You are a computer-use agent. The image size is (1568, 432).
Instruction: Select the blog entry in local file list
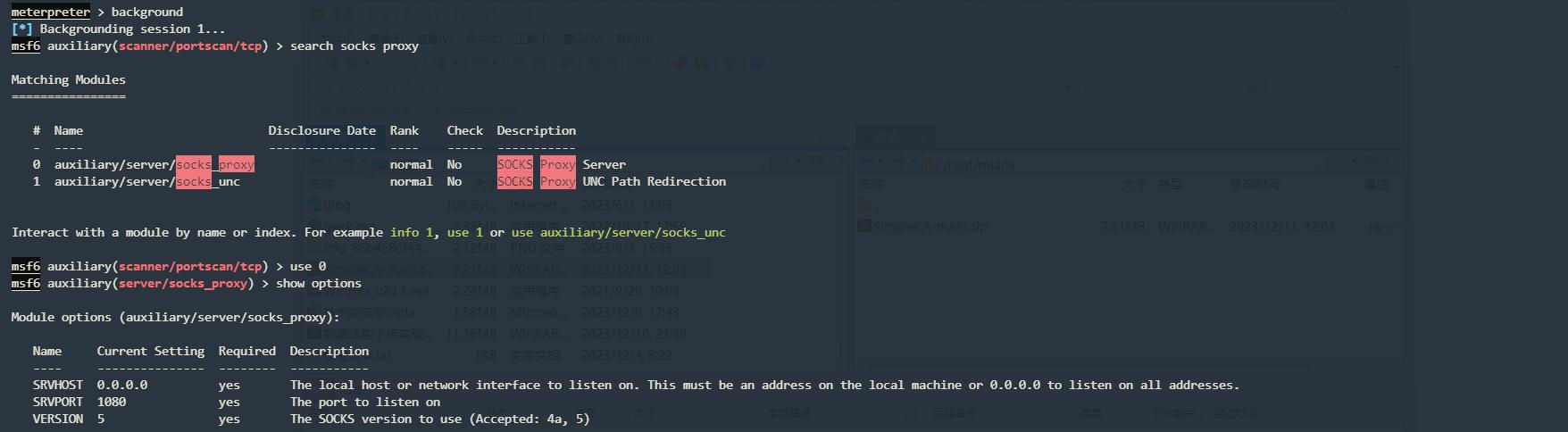338,205
